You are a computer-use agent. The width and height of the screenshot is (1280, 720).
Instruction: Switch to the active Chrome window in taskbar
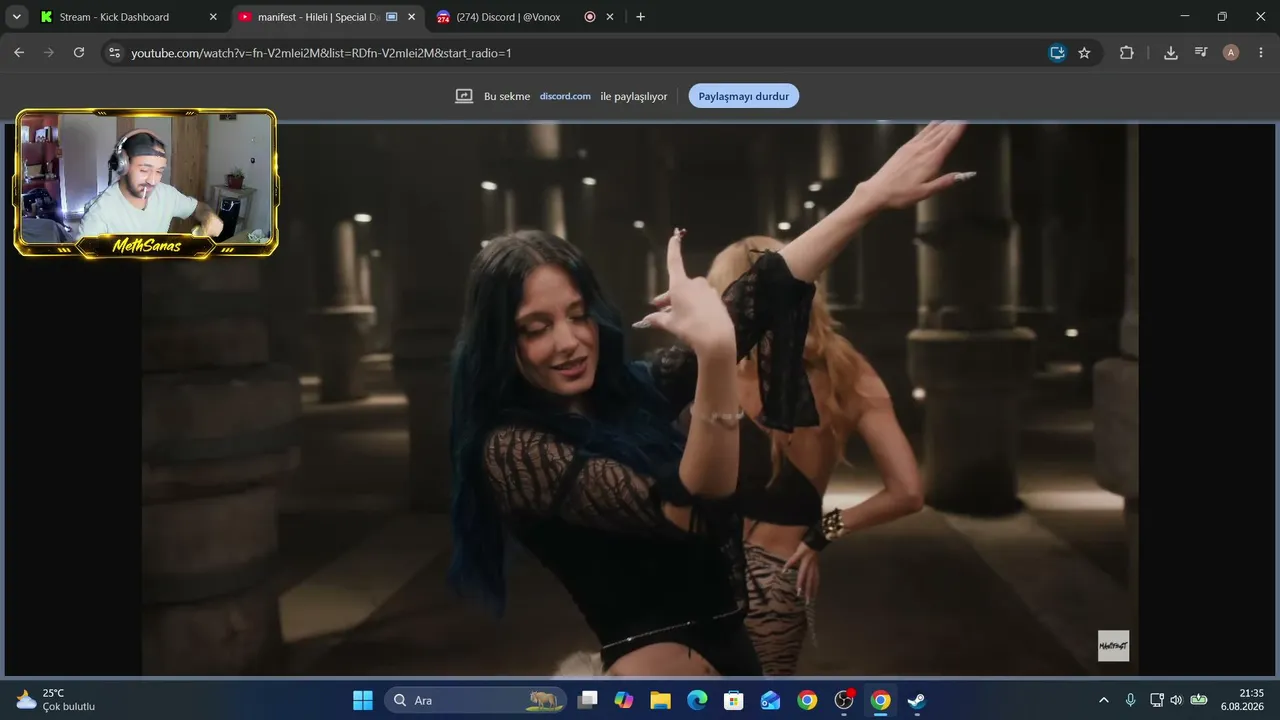point(880,700)
